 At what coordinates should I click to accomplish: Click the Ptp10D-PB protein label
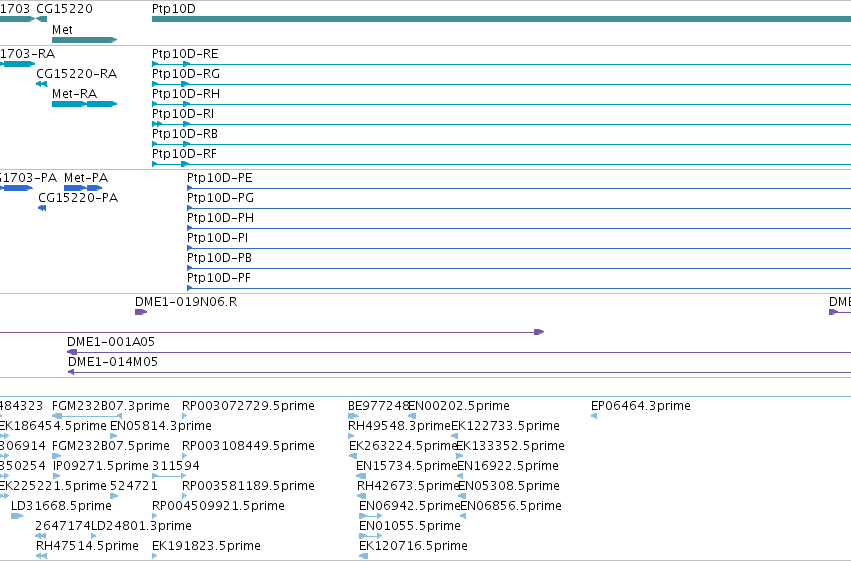coord(219,258)
